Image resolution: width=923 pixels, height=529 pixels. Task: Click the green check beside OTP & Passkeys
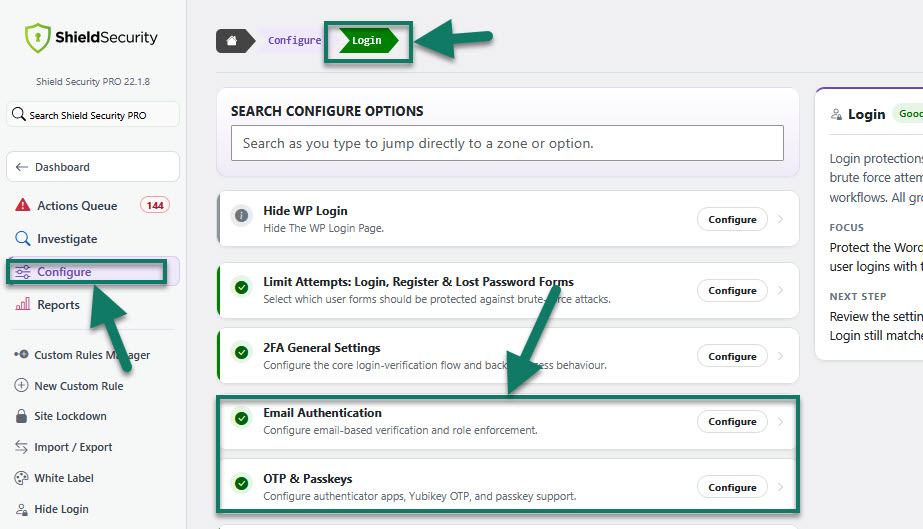tap(241, 484)
